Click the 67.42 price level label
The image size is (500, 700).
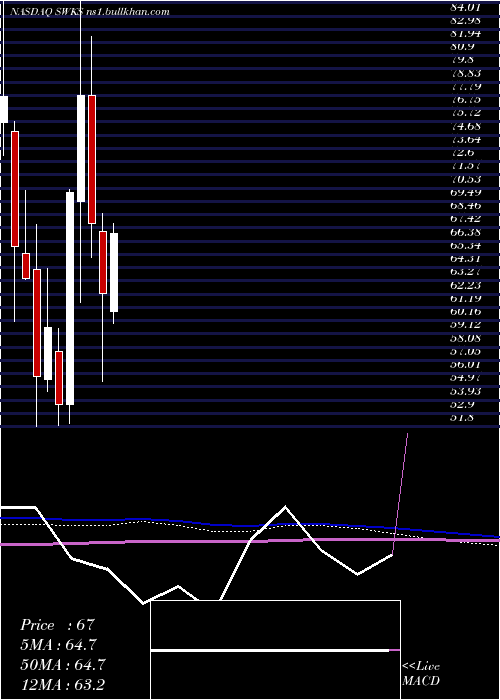coord(465,219)
